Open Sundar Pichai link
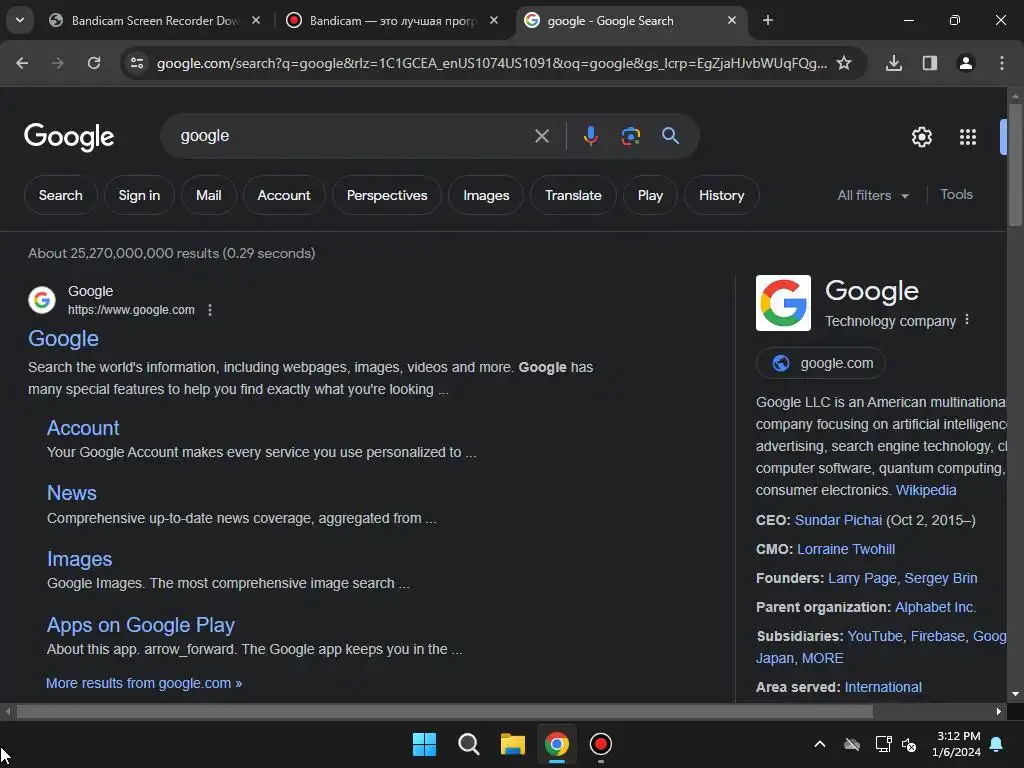Image resolution: width=1024 pixels, height=768 pixels. tap(838, 520)
